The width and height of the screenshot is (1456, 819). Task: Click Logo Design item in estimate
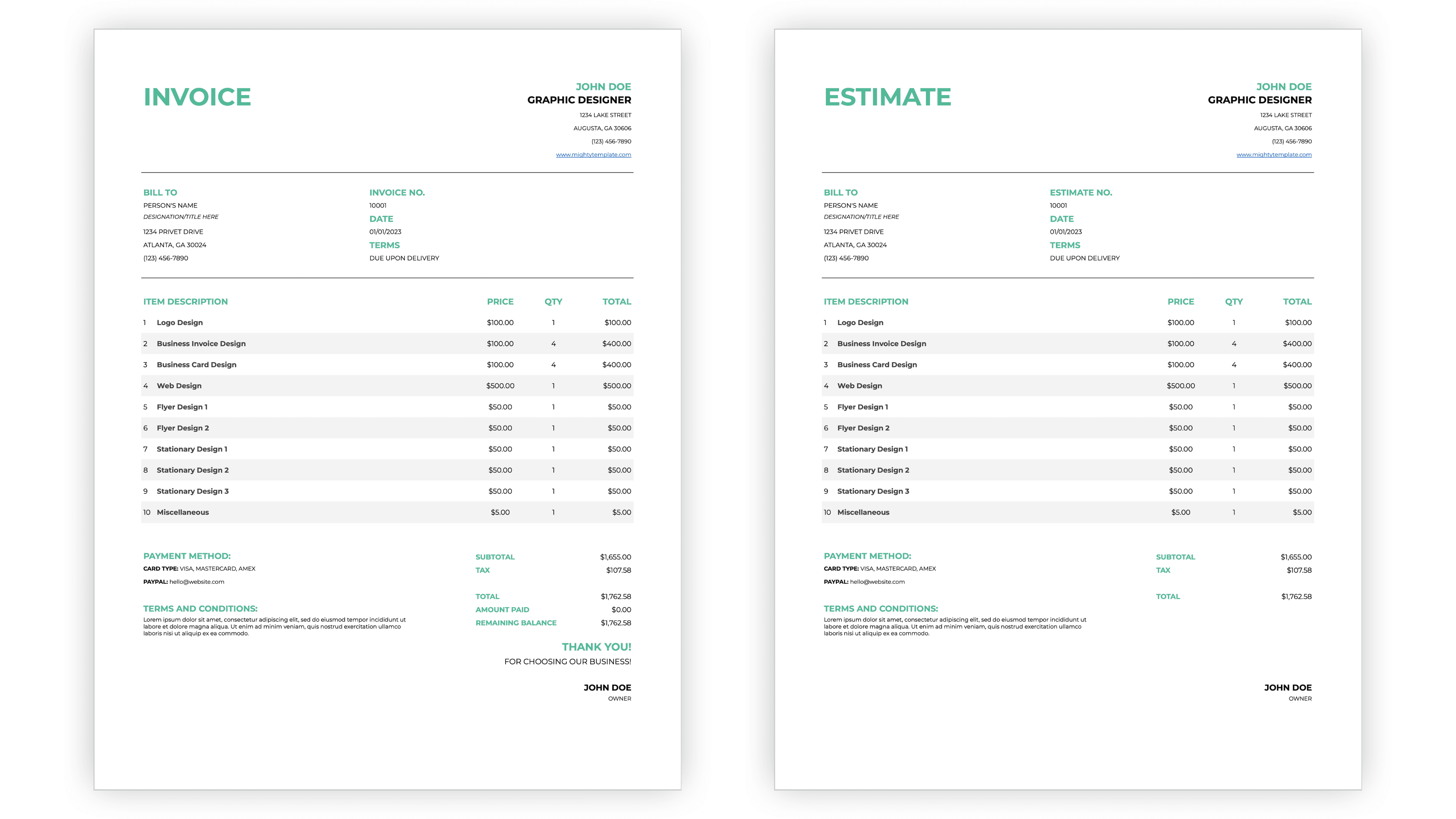[860, 322]
